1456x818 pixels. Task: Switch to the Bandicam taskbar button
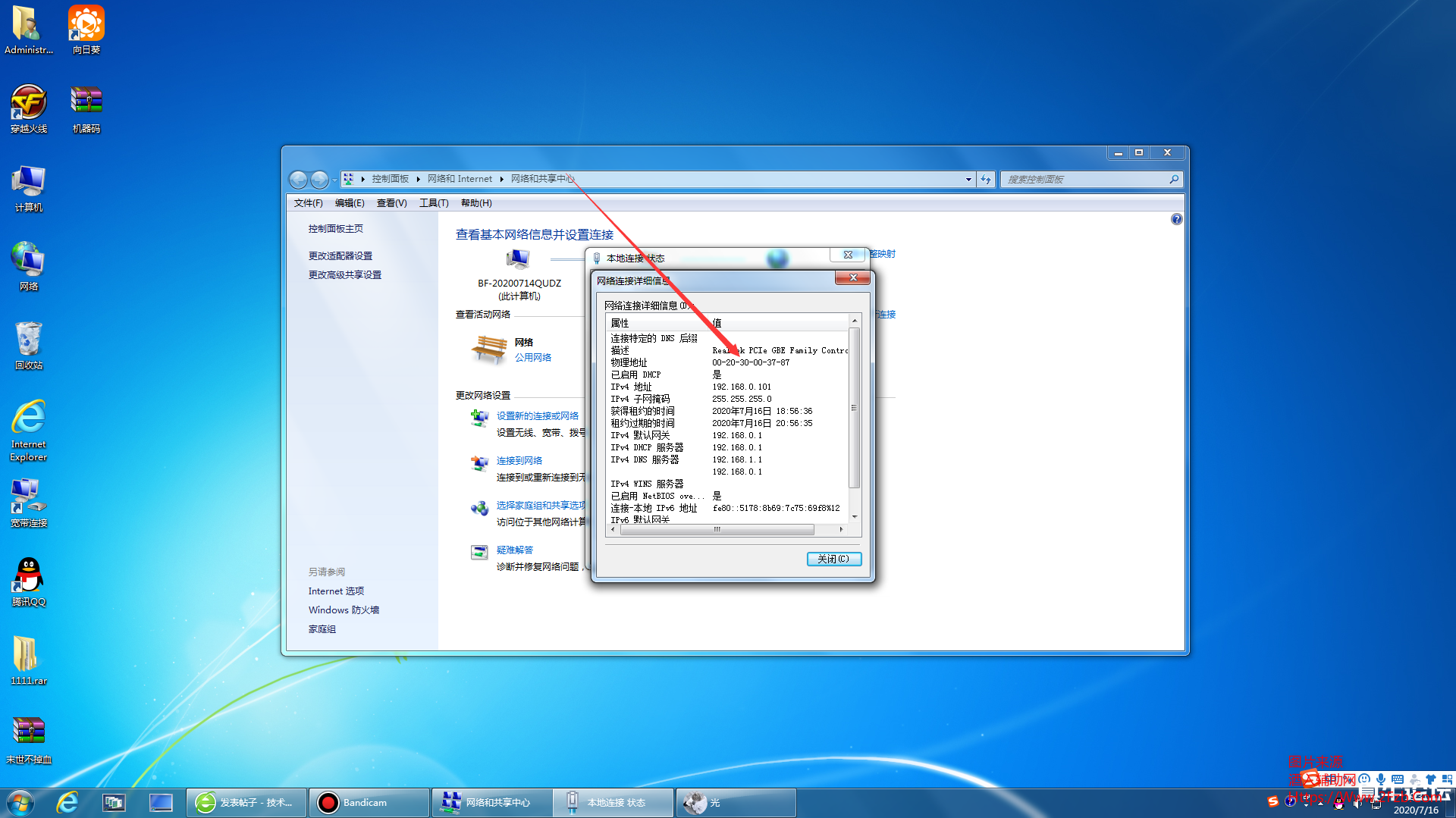[x=369, y=803]
